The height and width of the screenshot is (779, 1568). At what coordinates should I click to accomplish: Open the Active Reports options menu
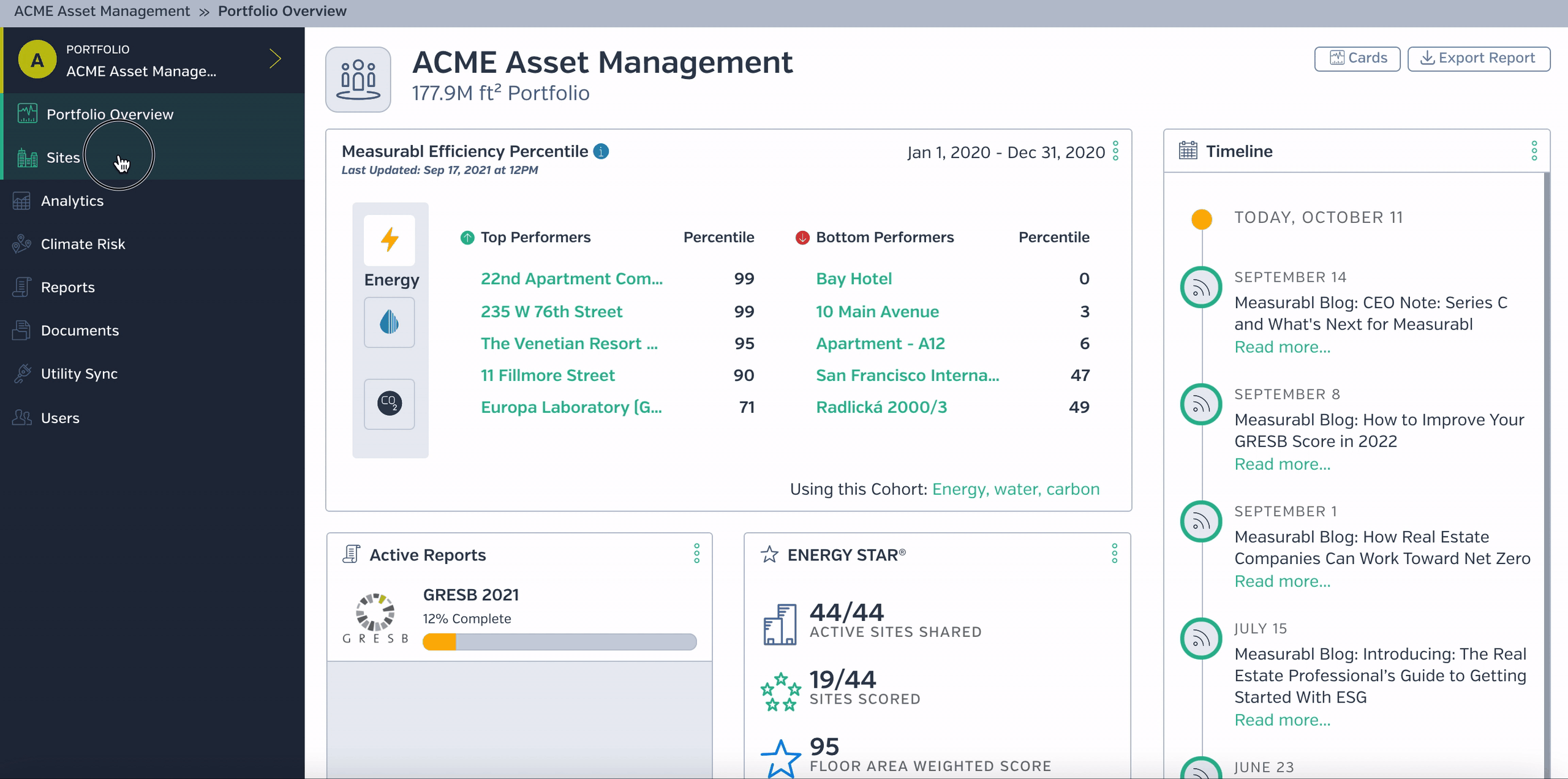click(x=696, y=554)
